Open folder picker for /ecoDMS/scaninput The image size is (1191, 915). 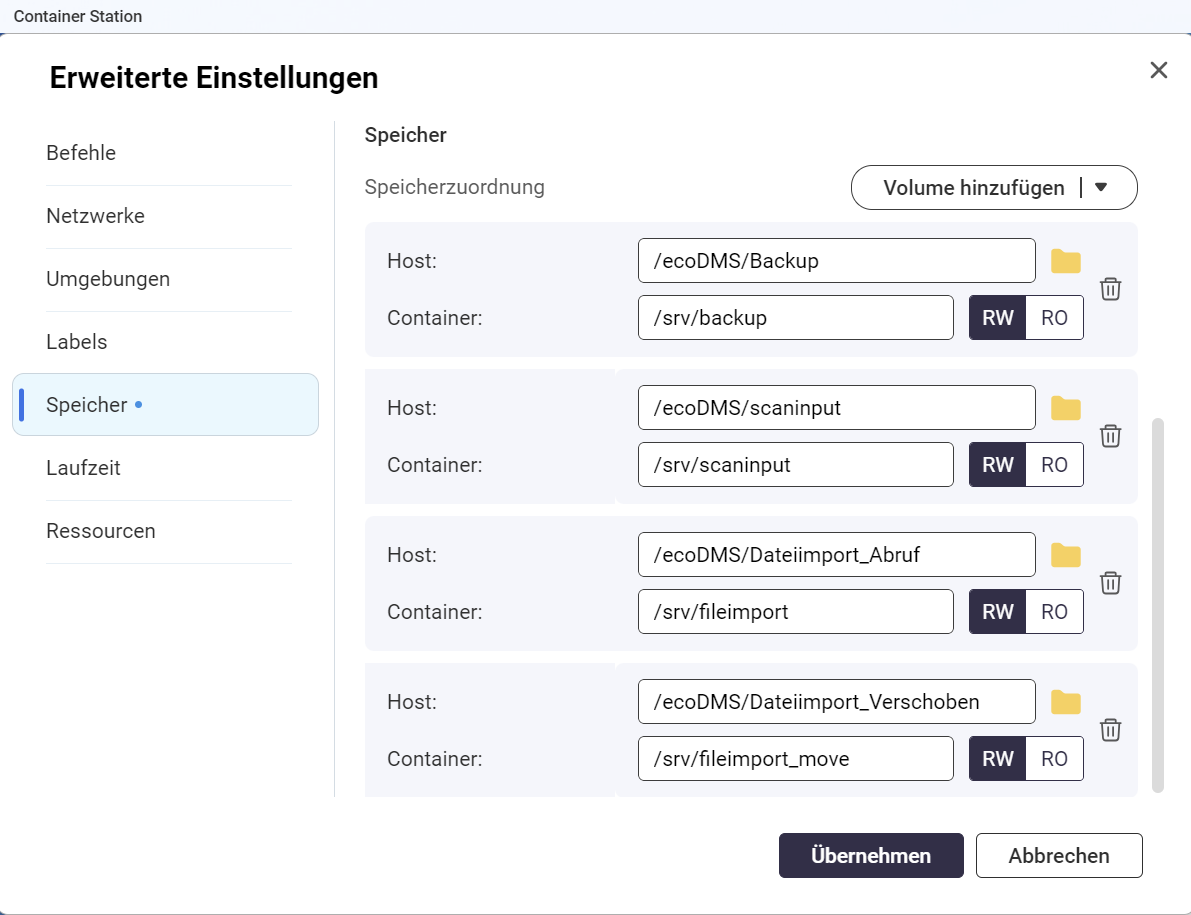pyautogui.click(x=1066, y=408)
